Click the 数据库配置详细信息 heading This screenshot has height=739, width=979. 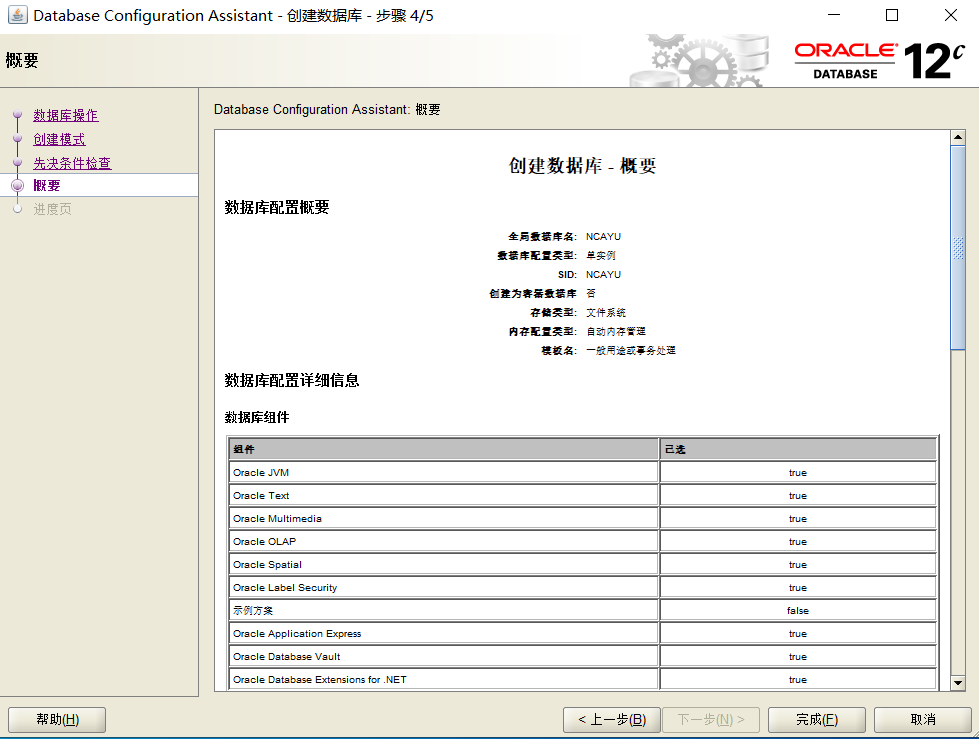click(x=292, y=380)
